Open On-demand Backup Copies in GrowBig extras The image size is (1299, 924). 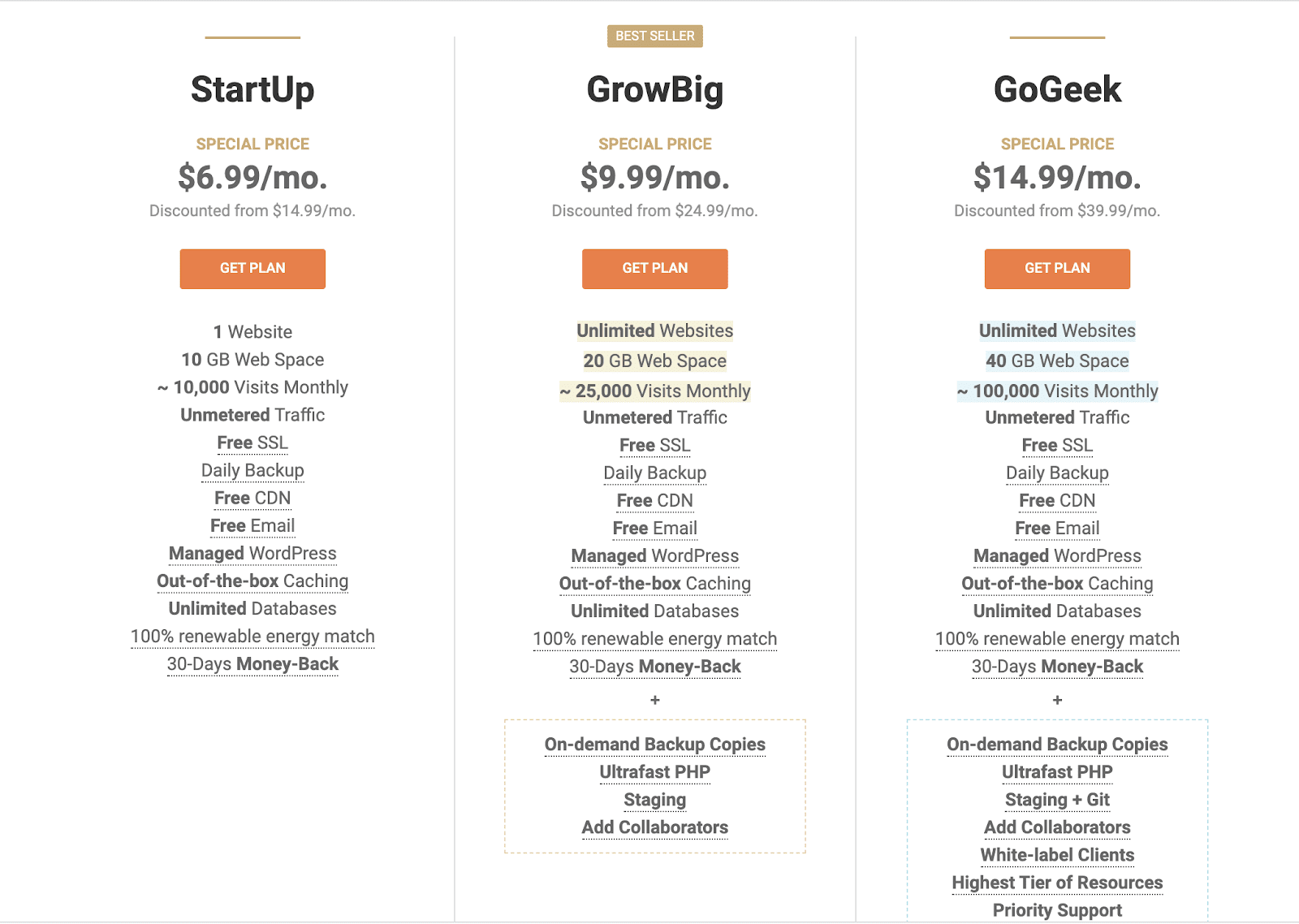tap(654, 744)
